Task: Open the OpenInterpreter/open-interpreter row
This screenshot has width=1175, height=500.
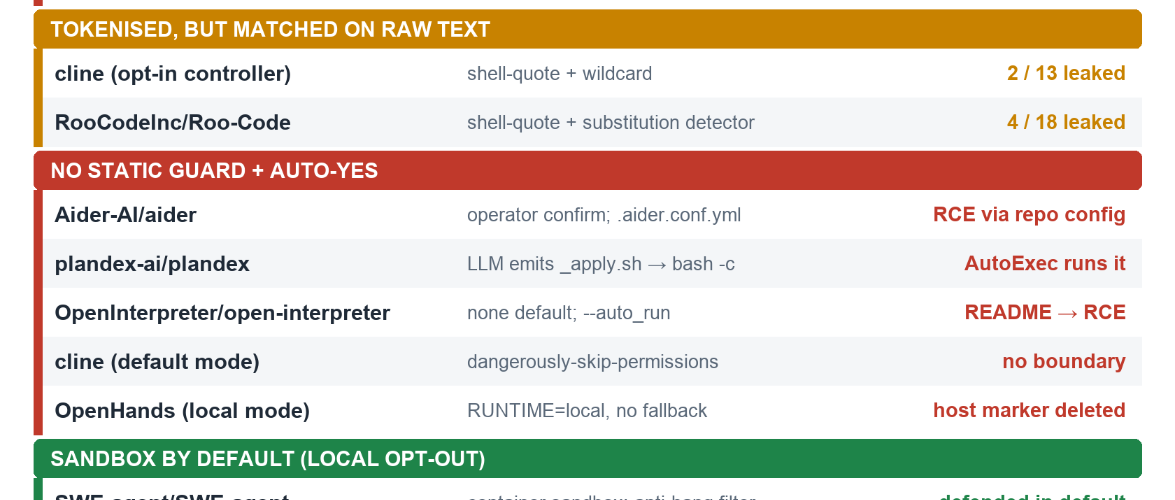Action: click(592, 313)
